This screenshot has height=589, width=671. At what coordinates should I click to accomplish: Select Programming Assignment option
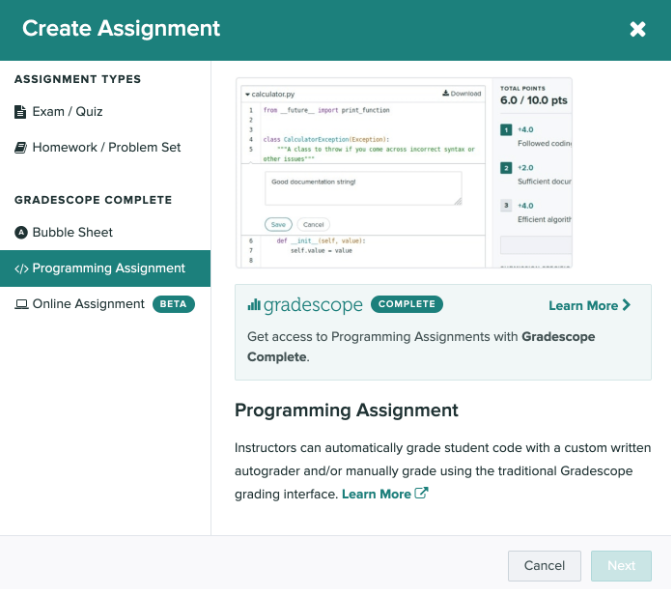click(105, 268)
